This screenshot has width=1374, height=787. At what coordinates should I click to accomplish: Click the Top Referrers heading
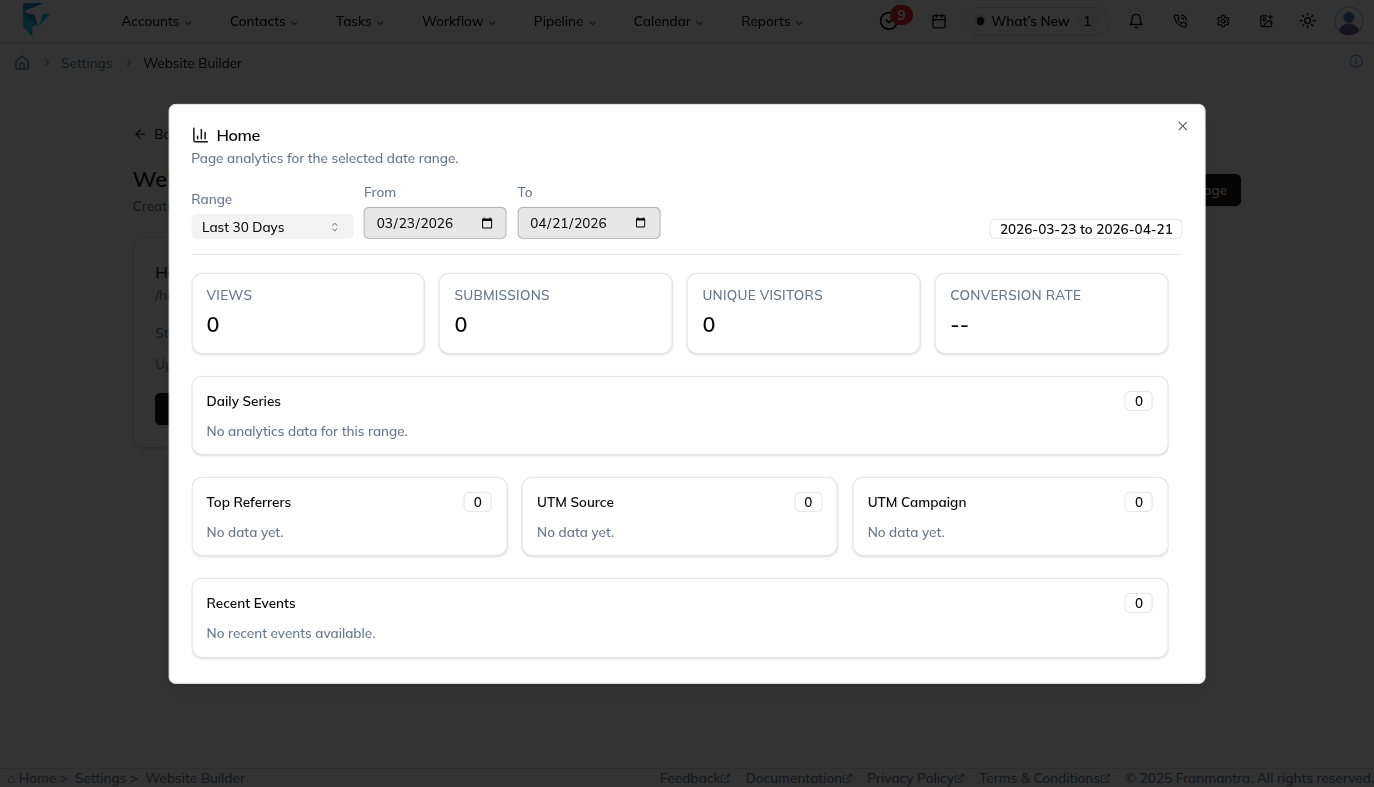click(x=249, y=502)
